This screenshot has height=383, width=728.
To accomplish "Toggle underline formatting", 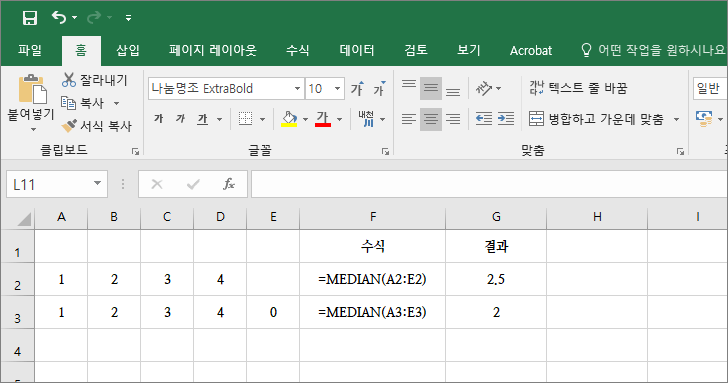I will click(202, 119).
